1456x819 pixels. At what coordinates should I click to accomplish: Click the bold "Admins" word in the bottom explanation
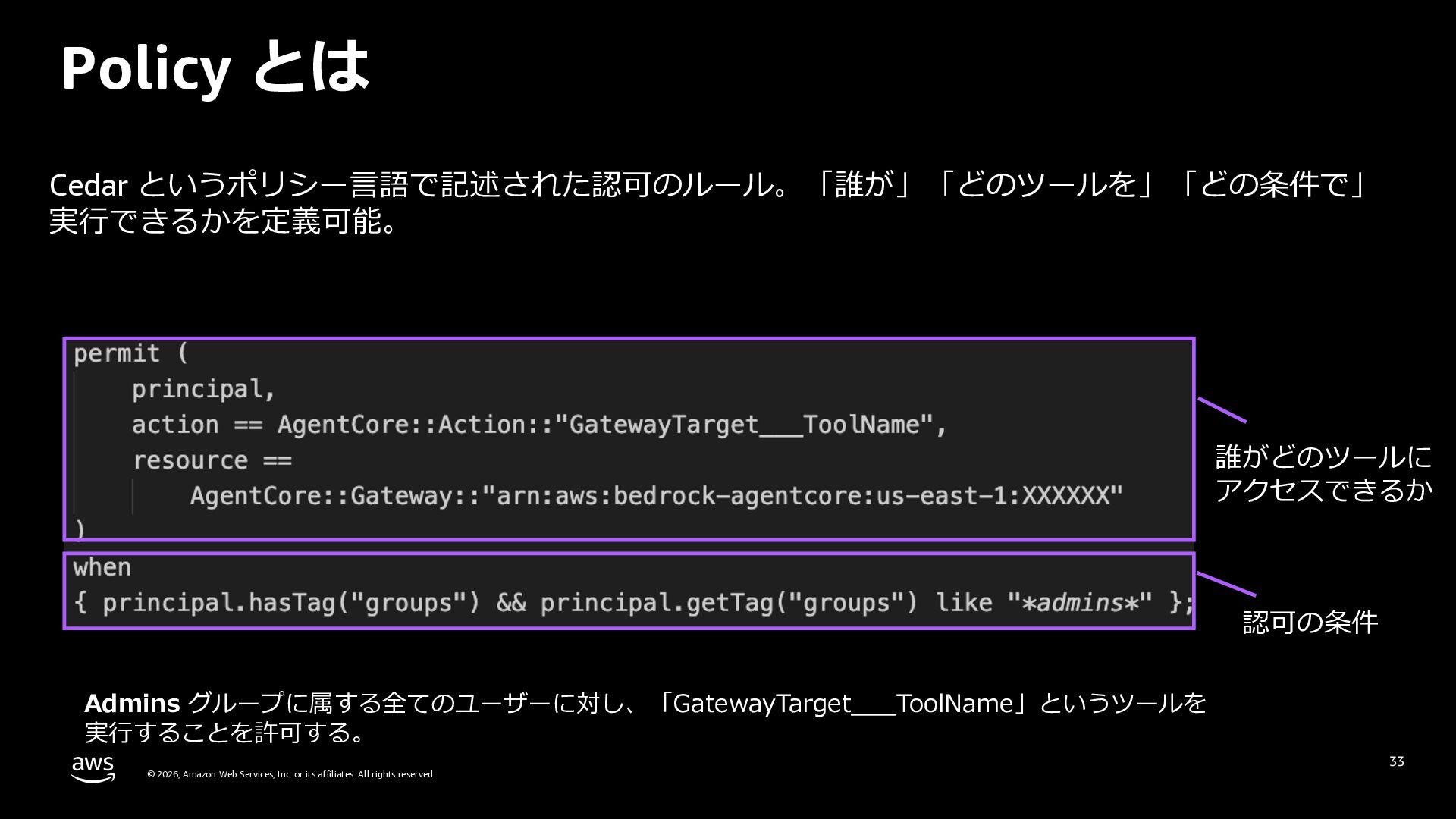click(132, 704)
